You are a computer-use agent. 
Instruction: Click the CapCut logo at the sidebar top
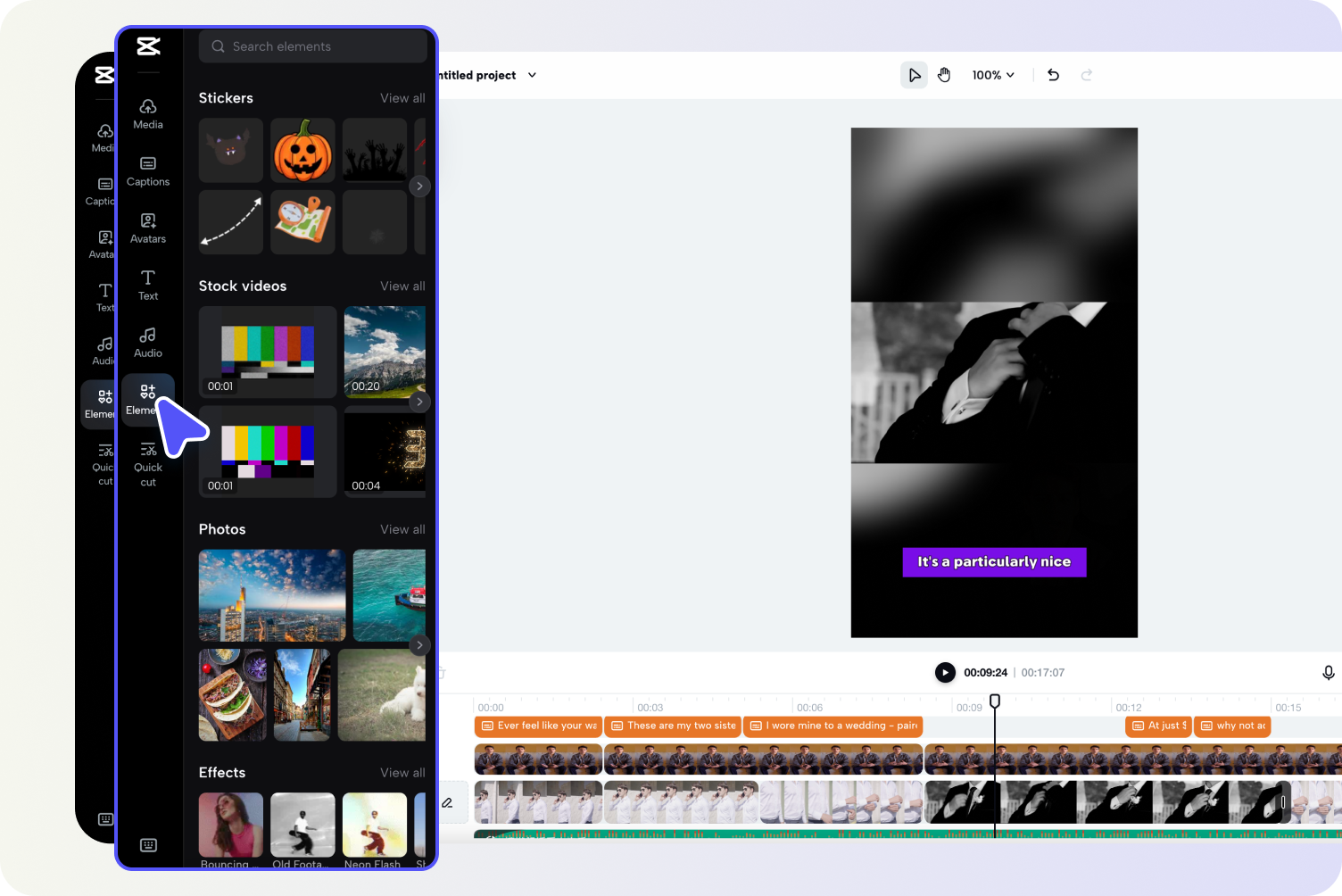148,46
